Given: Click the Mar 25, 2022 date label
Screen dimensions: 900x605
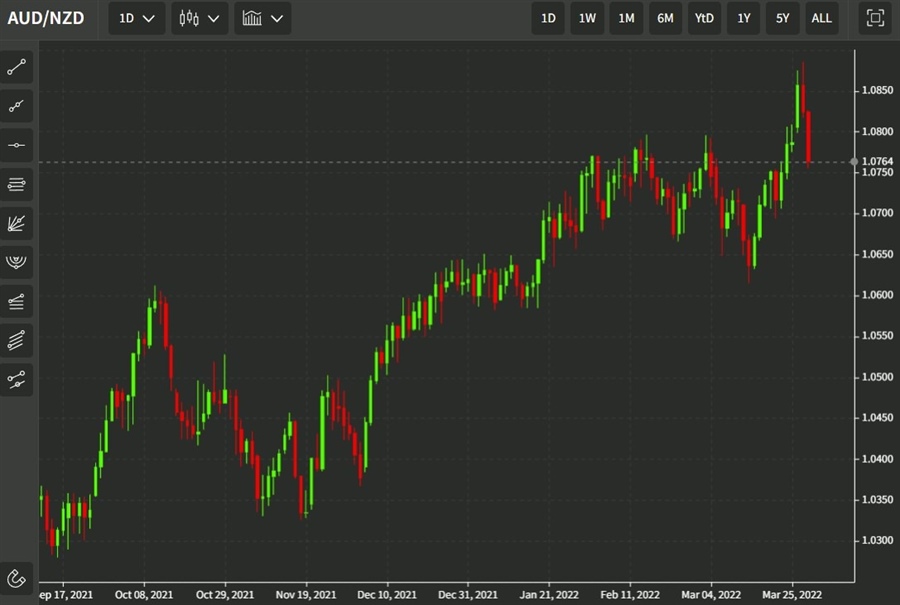Looking at the screenshot, I should point(792,595).
